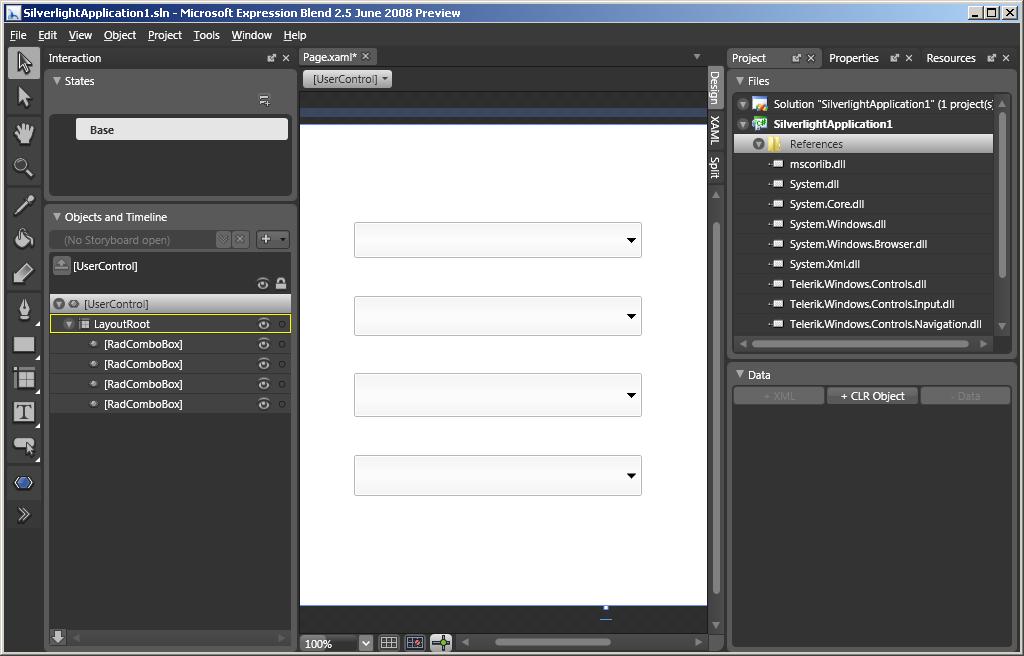
Task: Toggle lock dot on first RadComboBox row
Action: tap(282, 344)
